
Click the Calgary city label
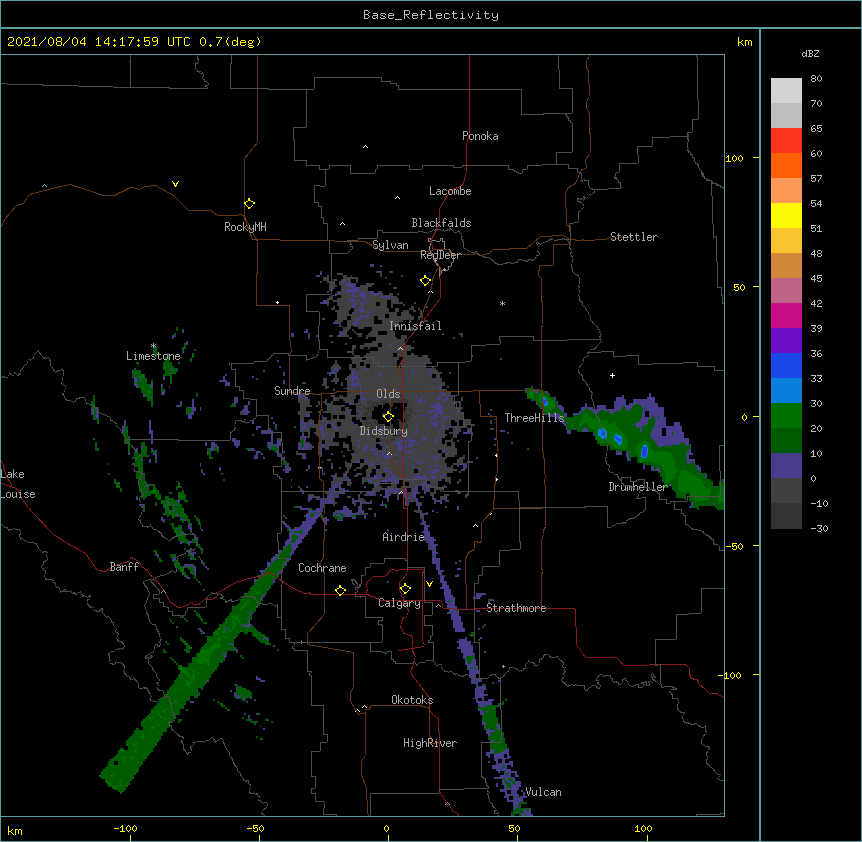[x=399, y=603]
